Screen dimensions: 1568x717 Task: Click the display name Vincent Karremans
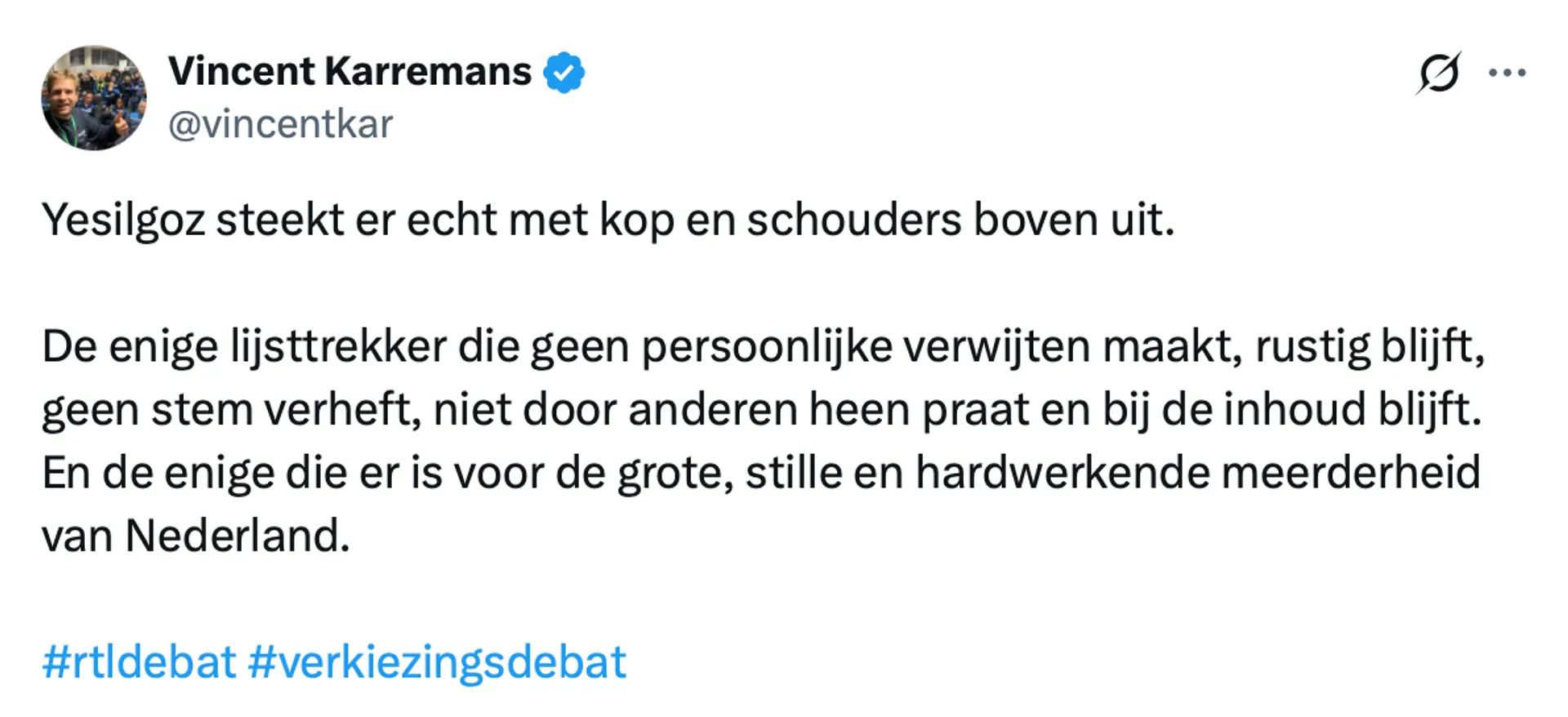tap(350, 72)
